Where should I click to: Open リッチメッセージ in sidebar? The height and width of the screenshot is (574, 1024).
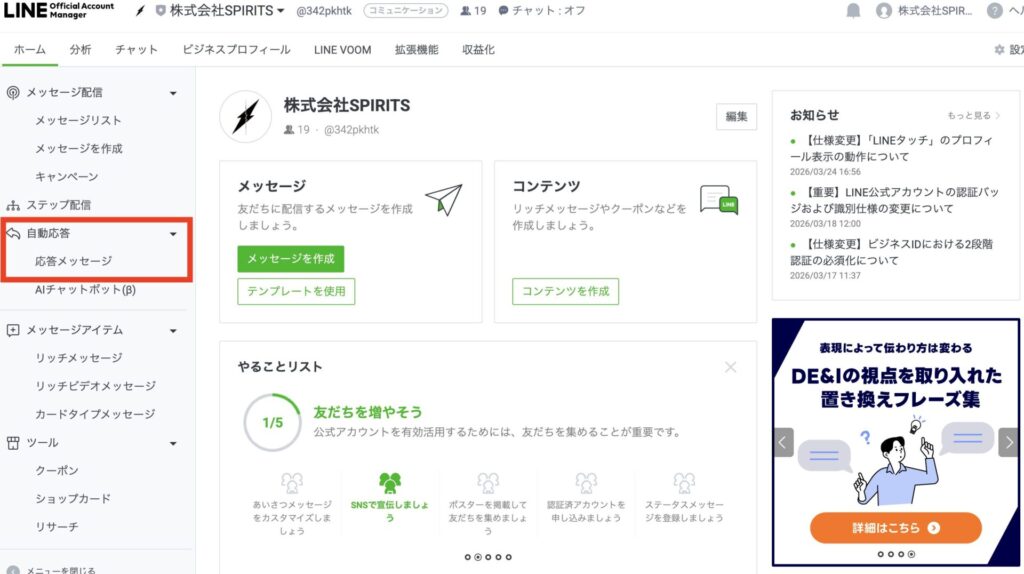[78, 358]
